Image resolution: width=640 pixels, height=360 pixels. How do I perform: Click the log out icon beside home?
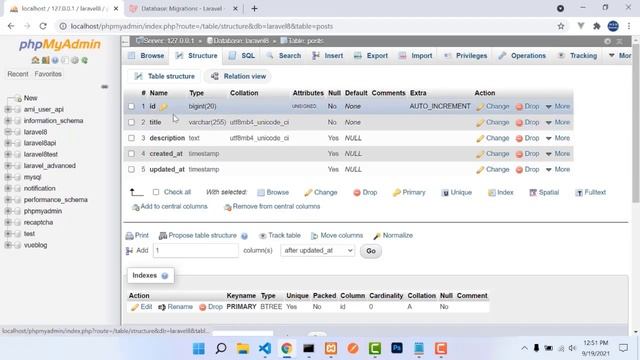45,60
